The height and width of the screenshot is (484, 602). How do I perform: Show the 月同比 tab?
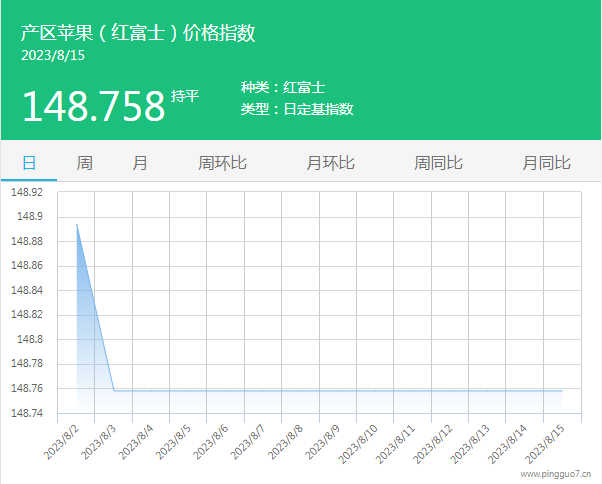(x=546, y=163)
